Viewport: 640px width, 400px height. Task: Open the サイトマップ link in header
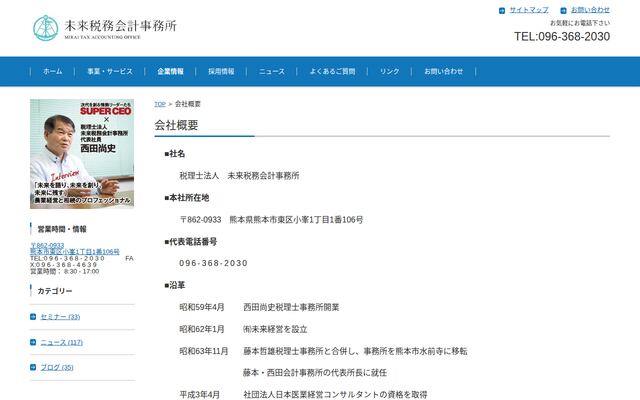[529, 10]
